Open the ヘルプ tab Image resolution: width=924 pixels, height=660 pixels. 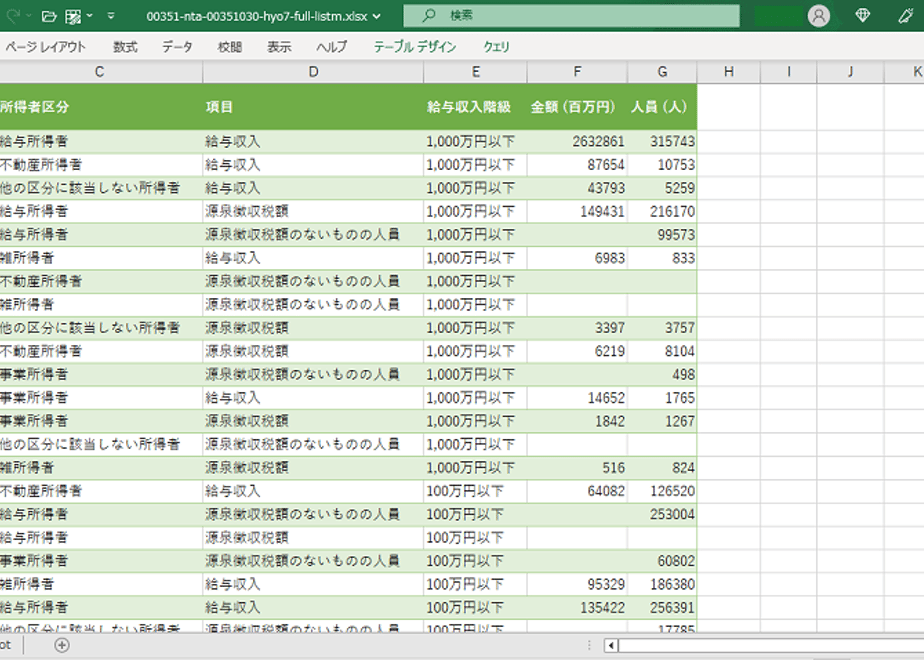coord(332,47)
